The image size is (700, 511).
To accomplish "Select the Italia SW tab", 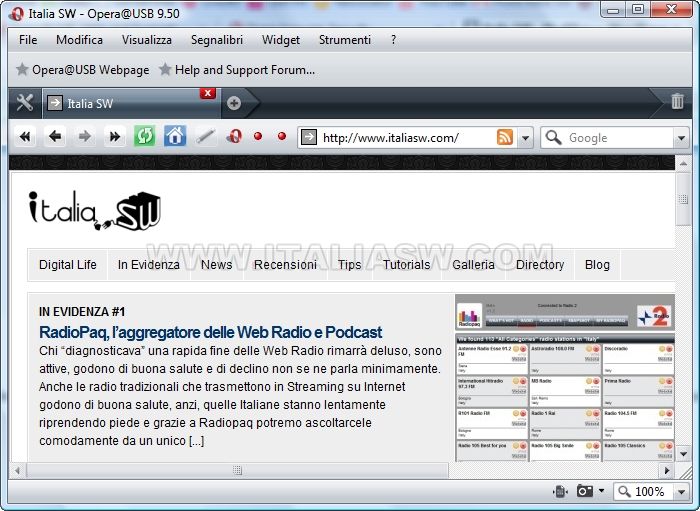I will tap(131, 104).
